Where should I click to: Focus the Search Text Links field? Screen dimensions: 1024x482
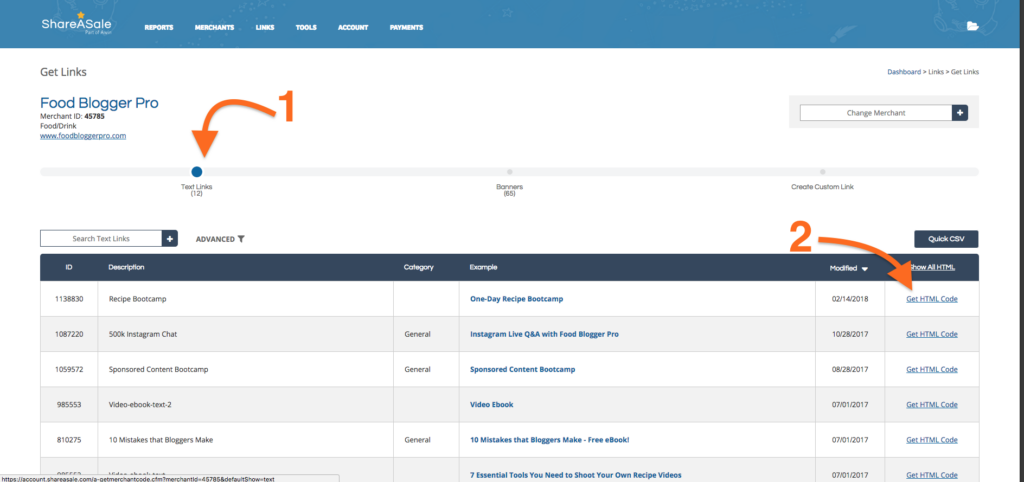pyautogui.click(x=101, y=238)
